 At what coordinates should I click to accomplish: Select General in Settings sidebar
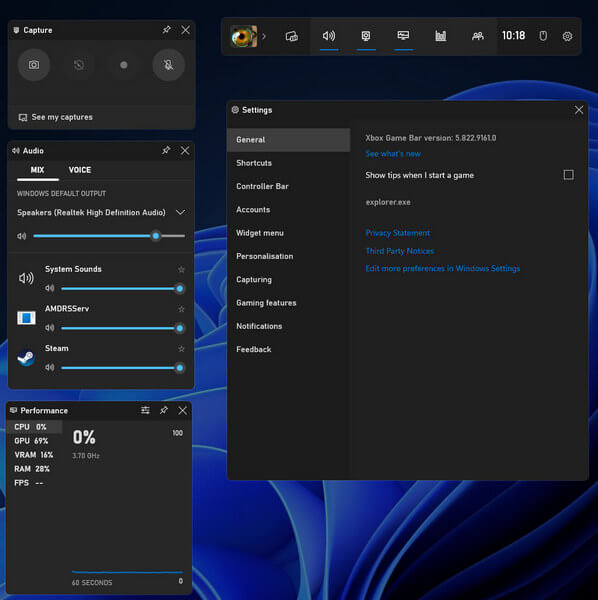(288, 140)
